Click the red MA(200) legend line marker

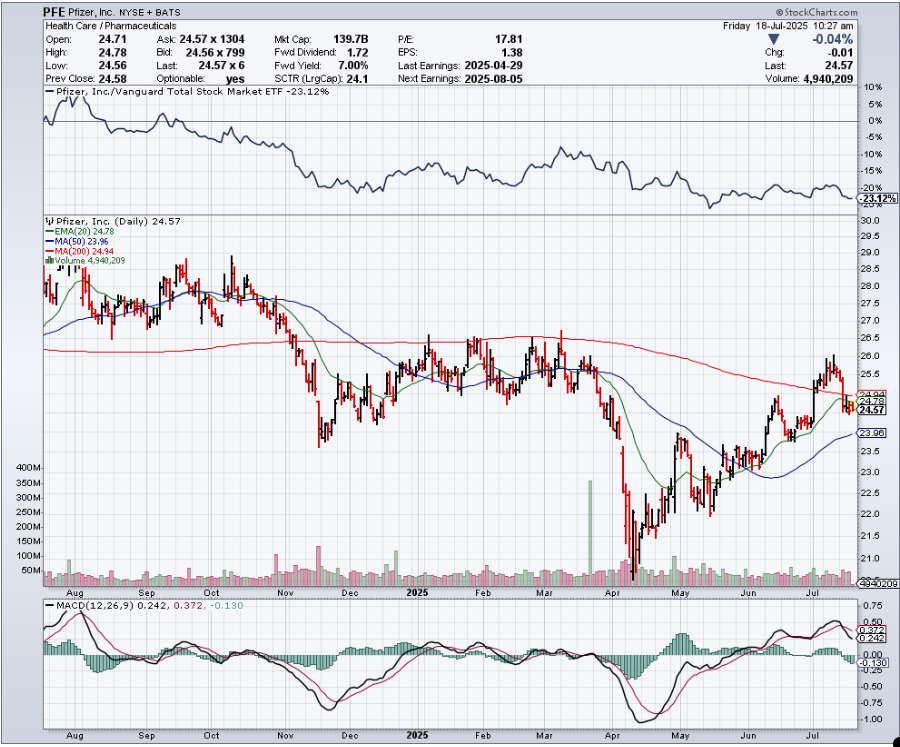[x=49, y=251]
